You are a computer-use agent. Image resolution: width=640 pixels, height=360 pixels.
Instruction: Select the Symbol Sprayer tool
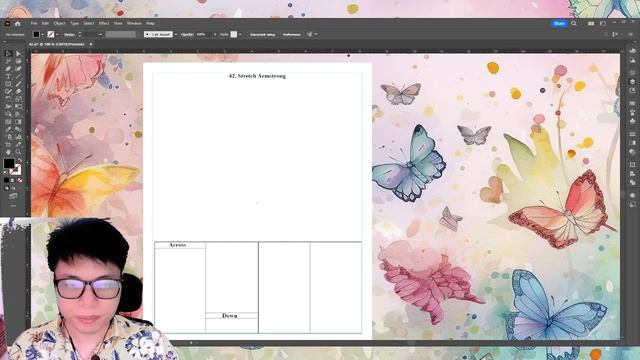click(8, 137)
